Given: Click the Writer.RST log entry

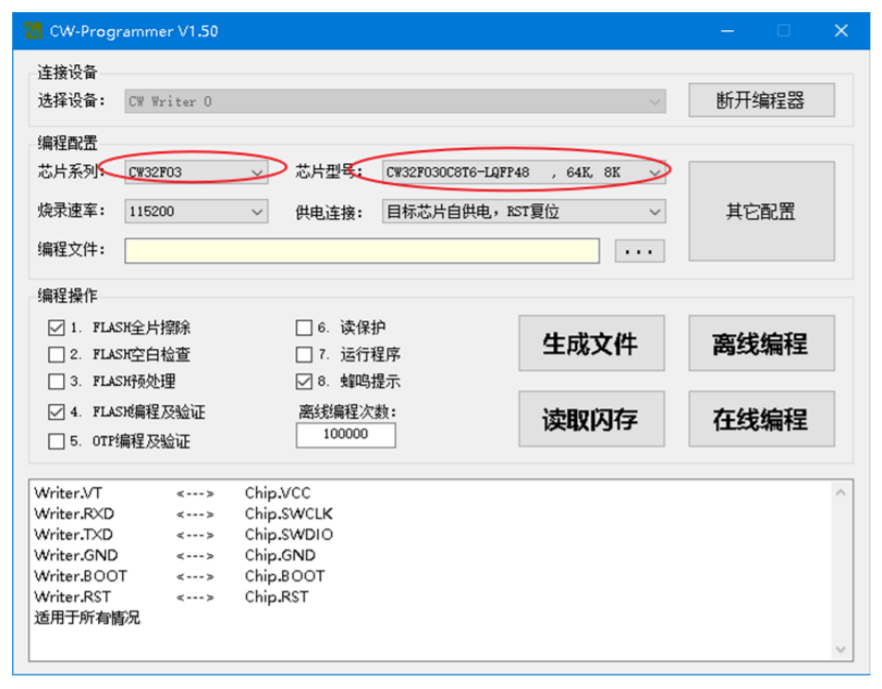Looking at the screenshot, I should [72, 597].
